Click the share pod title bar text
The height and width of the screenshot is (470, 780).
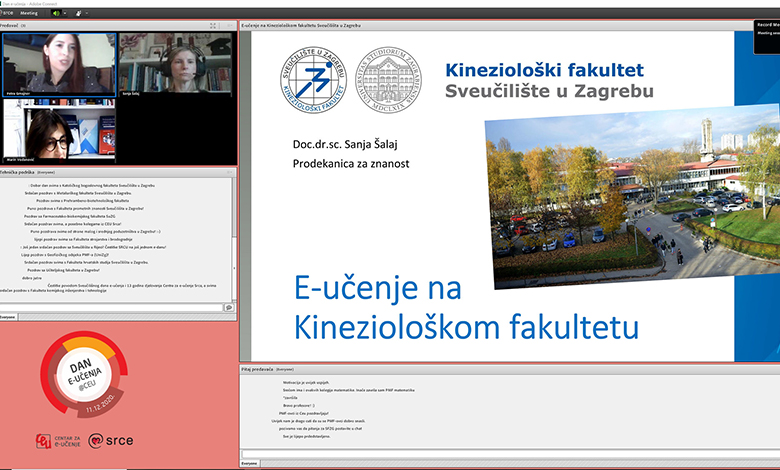coord(301,25)
